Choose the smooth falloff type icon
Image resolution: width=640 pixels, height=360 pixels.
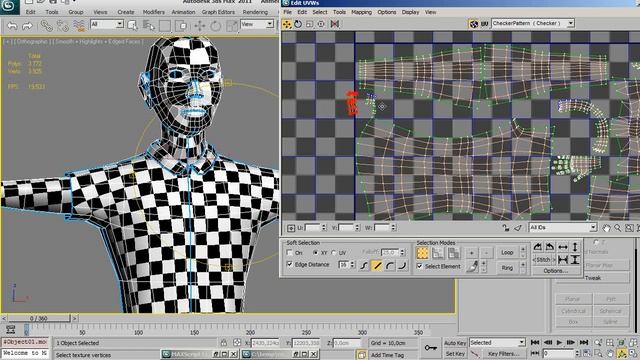coord(364,266)
